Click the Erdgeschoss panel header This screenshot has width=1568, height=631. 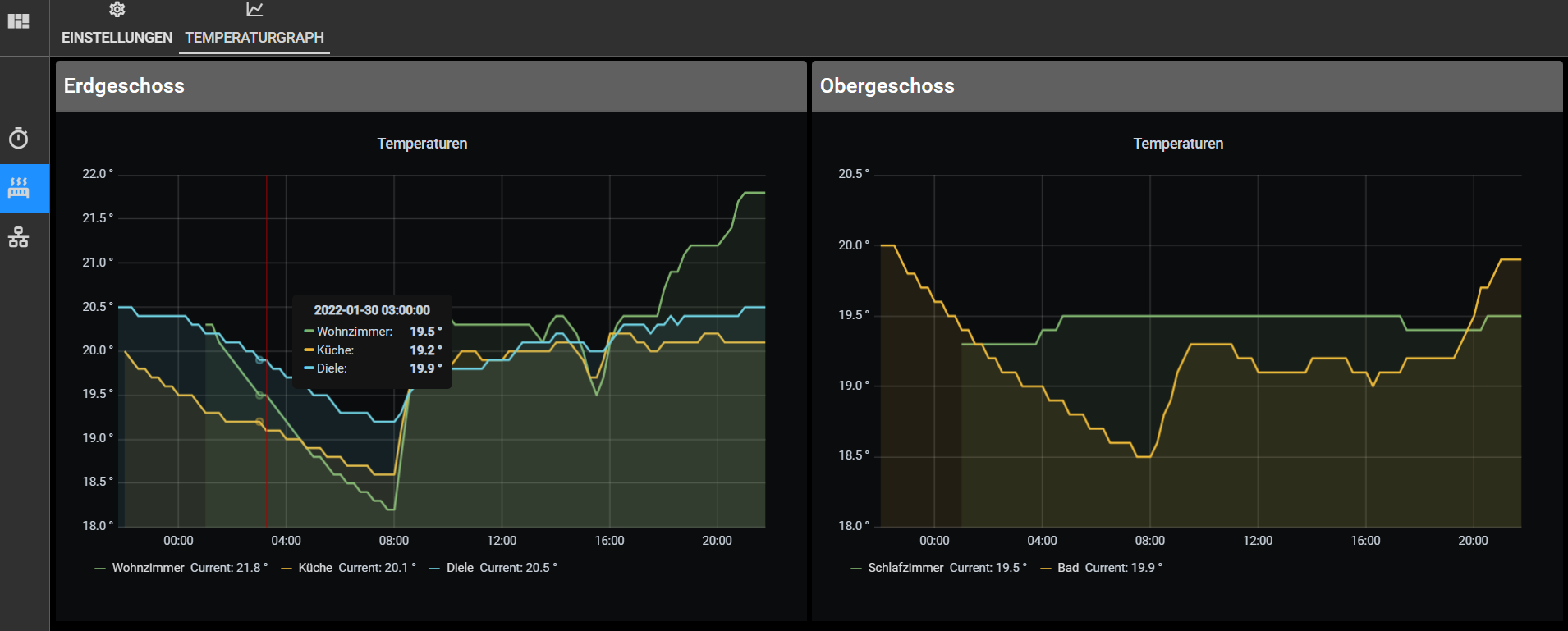click(x=431, y=86)
